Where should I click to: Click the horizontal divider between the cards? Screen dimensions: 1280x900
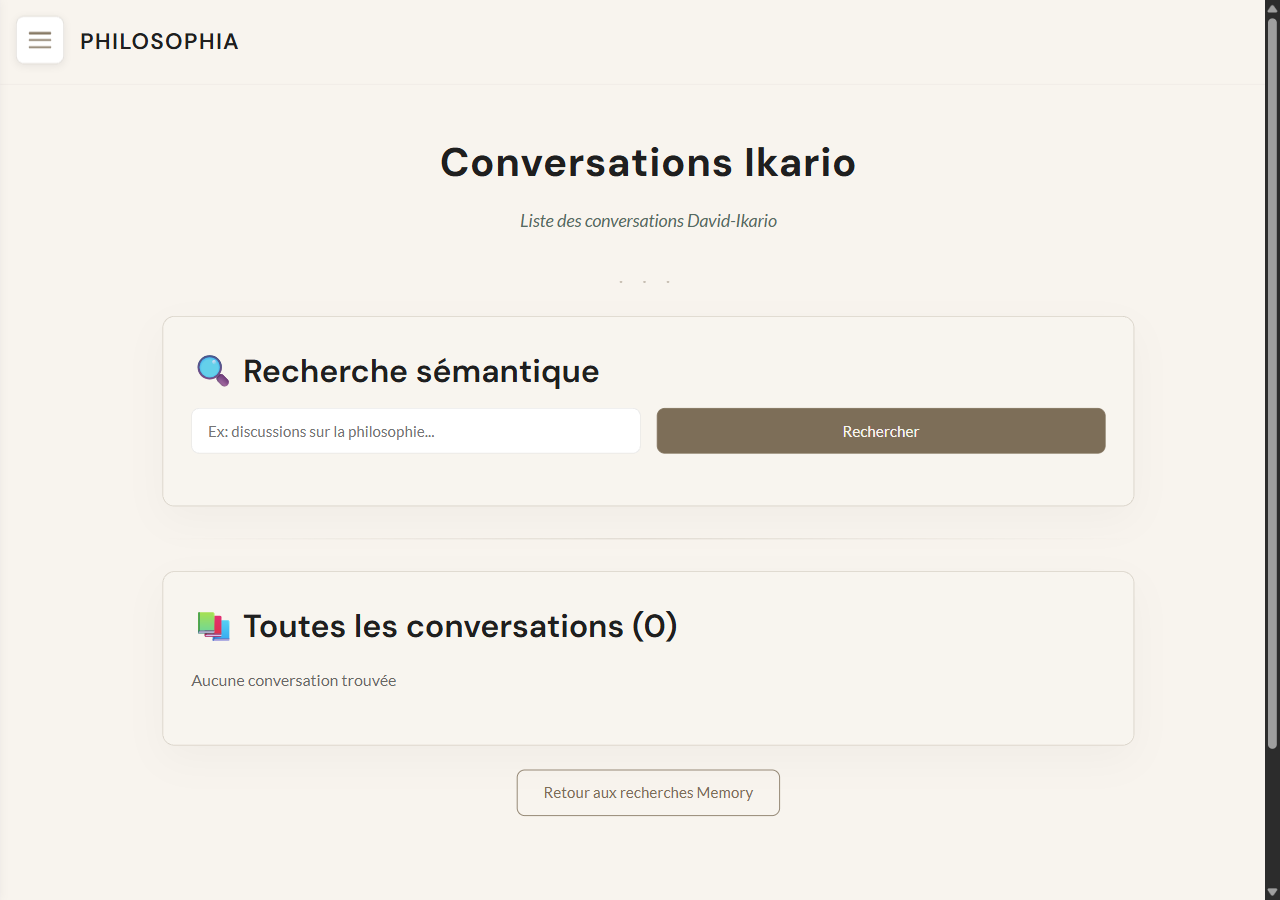648,539
